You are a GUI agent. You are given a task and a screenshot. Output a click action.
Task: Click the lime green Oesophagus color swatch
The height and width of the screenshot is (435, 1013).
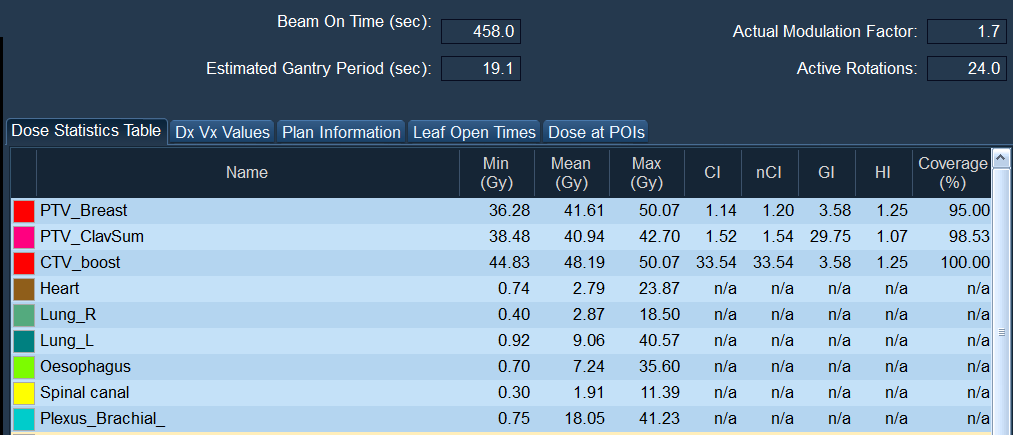tap(23, 367)
